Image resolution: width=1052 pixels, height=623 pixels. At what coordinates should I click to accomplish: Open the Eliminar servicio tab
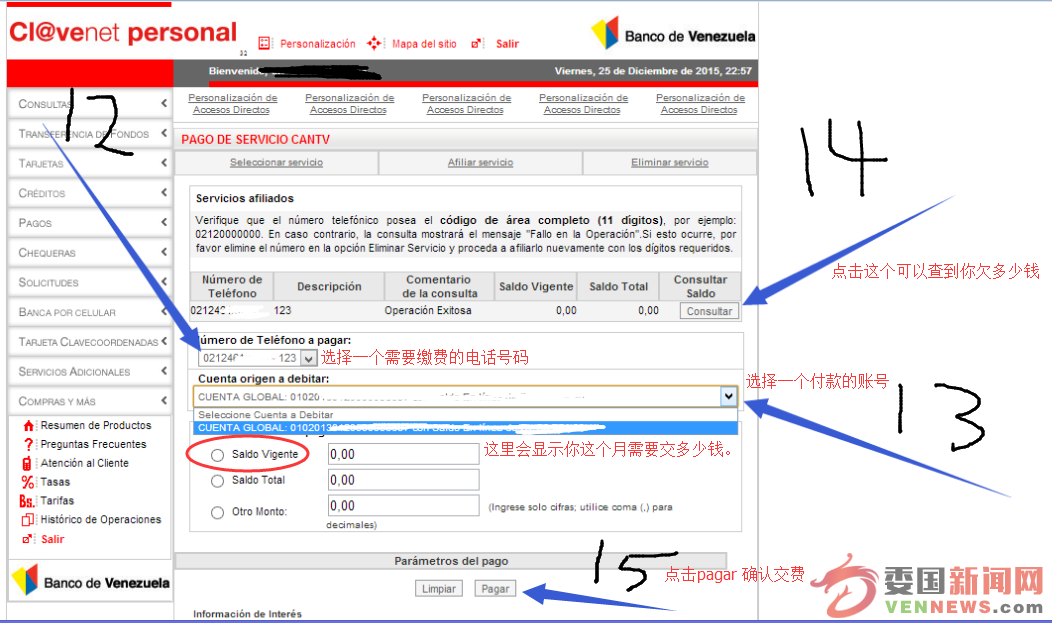click(670, 162)
